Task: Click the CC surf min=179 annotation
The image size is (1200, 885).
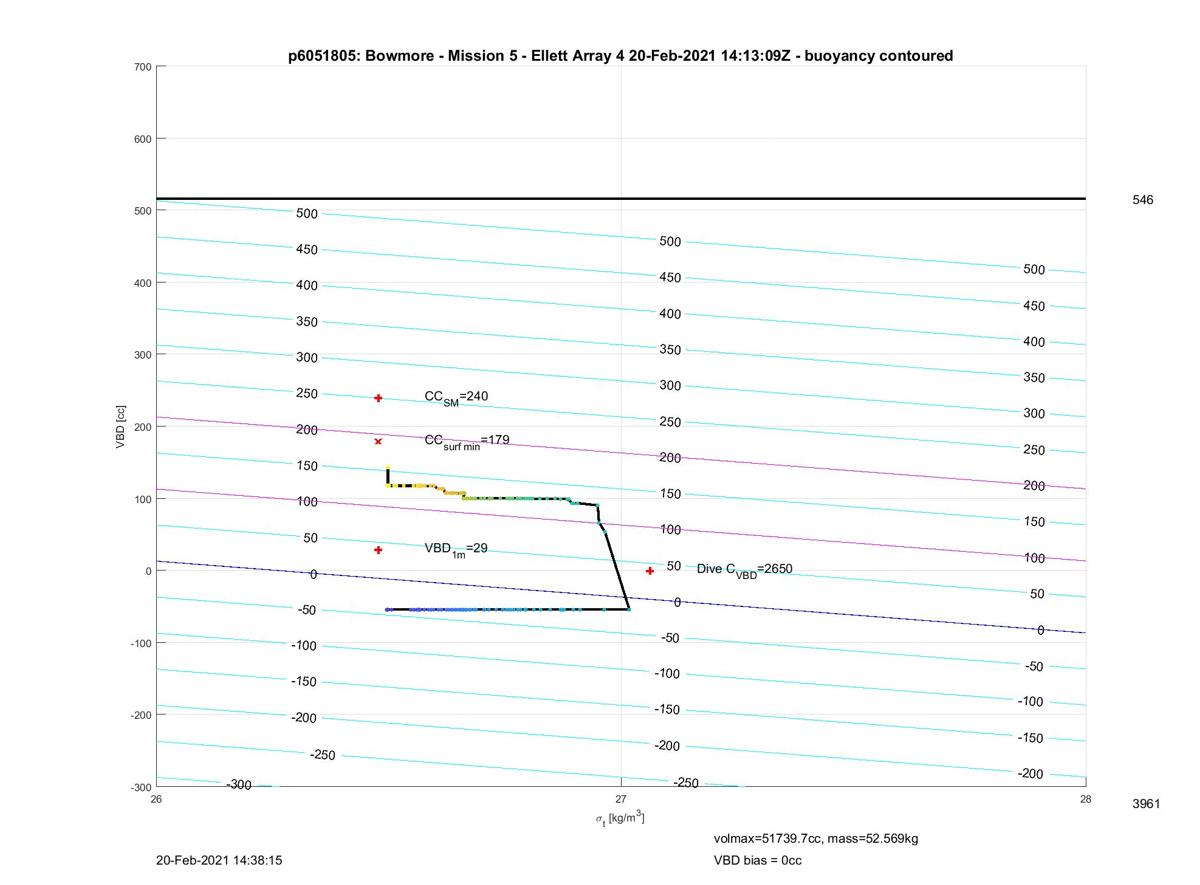Action: coord(467,441)
